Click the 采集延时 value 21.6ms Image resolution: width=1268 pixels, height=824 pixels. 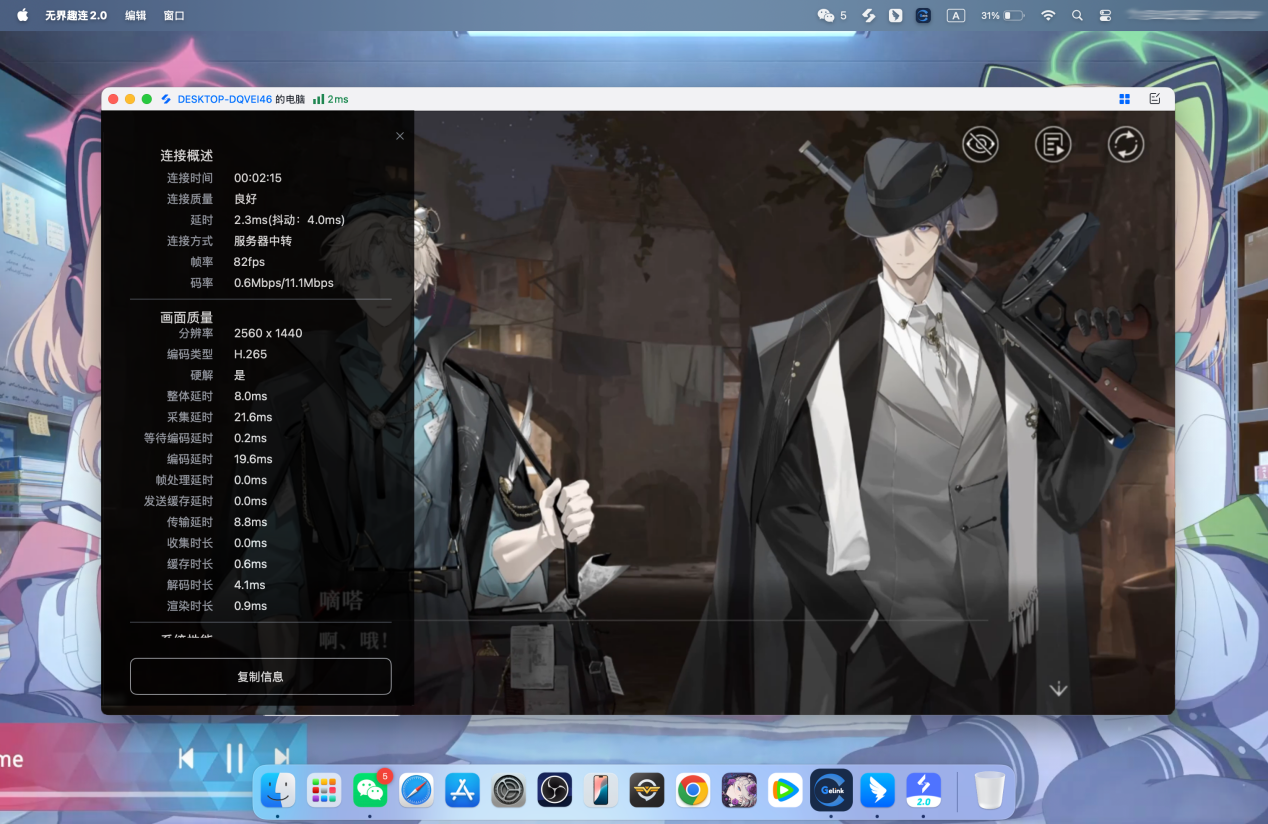253,417
